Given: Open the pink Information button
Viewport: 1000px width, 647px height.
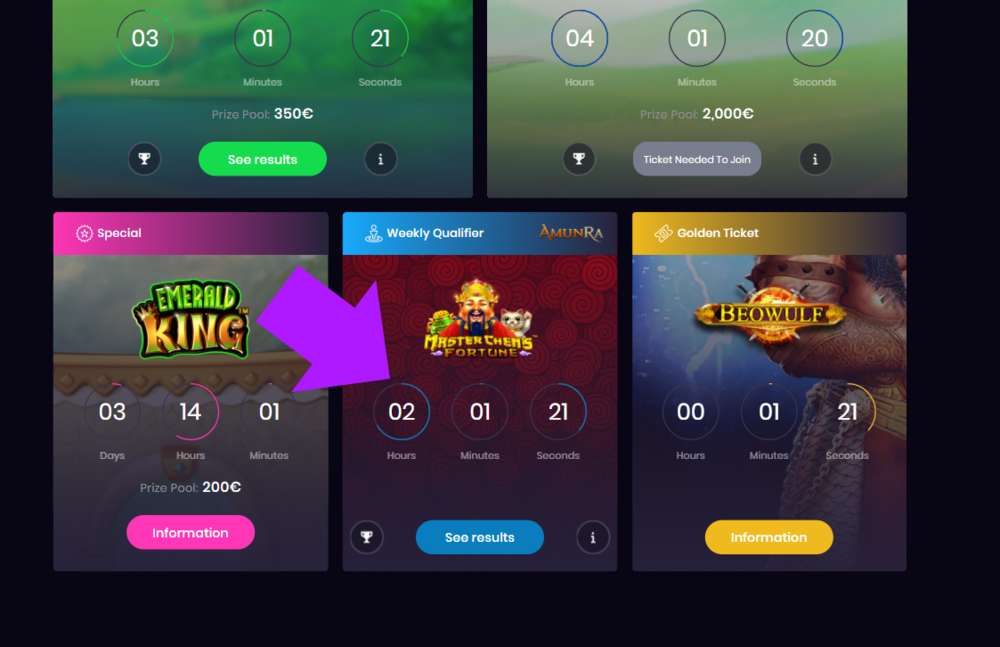Looking at the screenshot, I should tap(191, 532).
